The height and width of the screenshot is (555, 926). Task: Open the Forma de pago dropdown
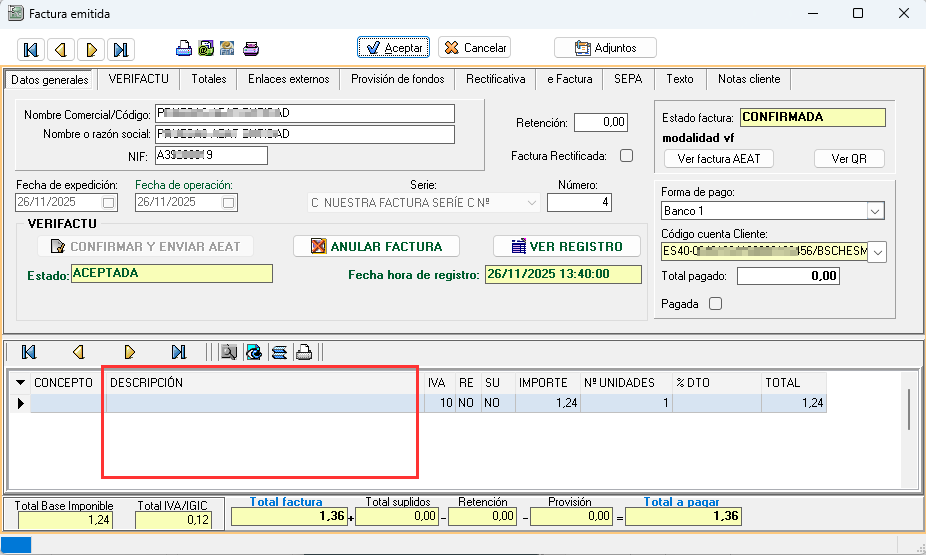(875, 211)
